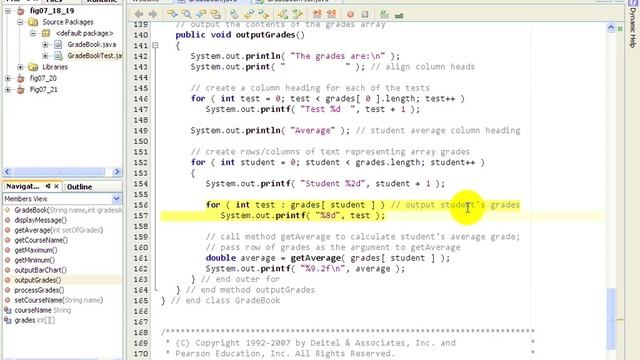Click outputBarChart() in Navigator

click(x=40, y=270)
